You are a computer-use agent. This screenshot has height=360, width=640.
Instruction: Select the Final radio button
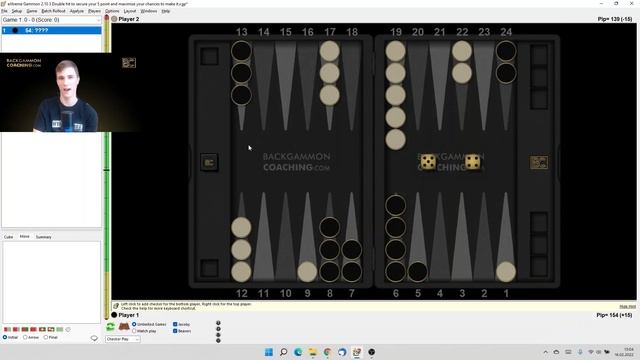pos(46,338)
